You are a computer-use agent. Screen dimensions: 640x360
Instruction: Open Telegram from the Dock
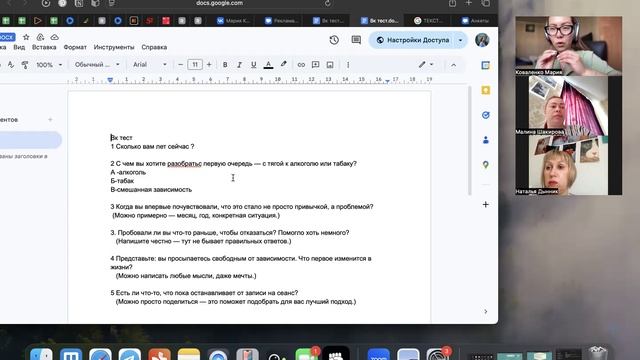pos(130,354)
